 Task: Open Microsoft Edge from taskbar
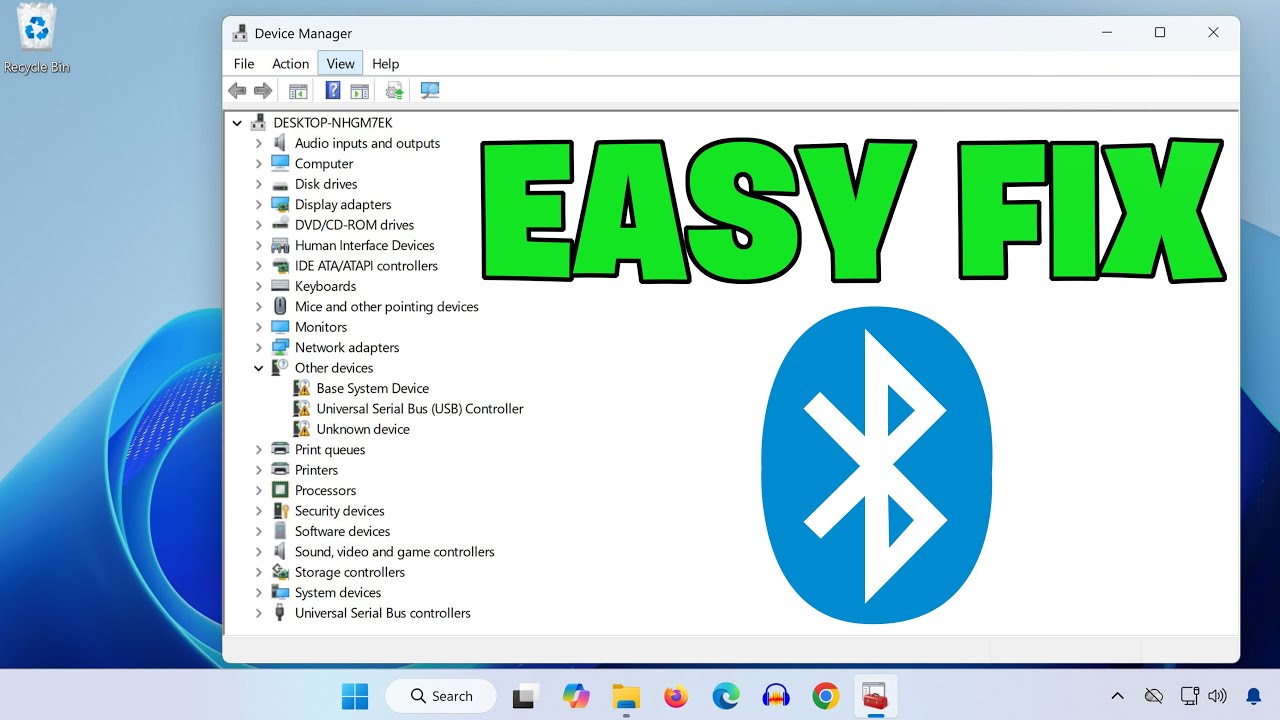point(726,696)
